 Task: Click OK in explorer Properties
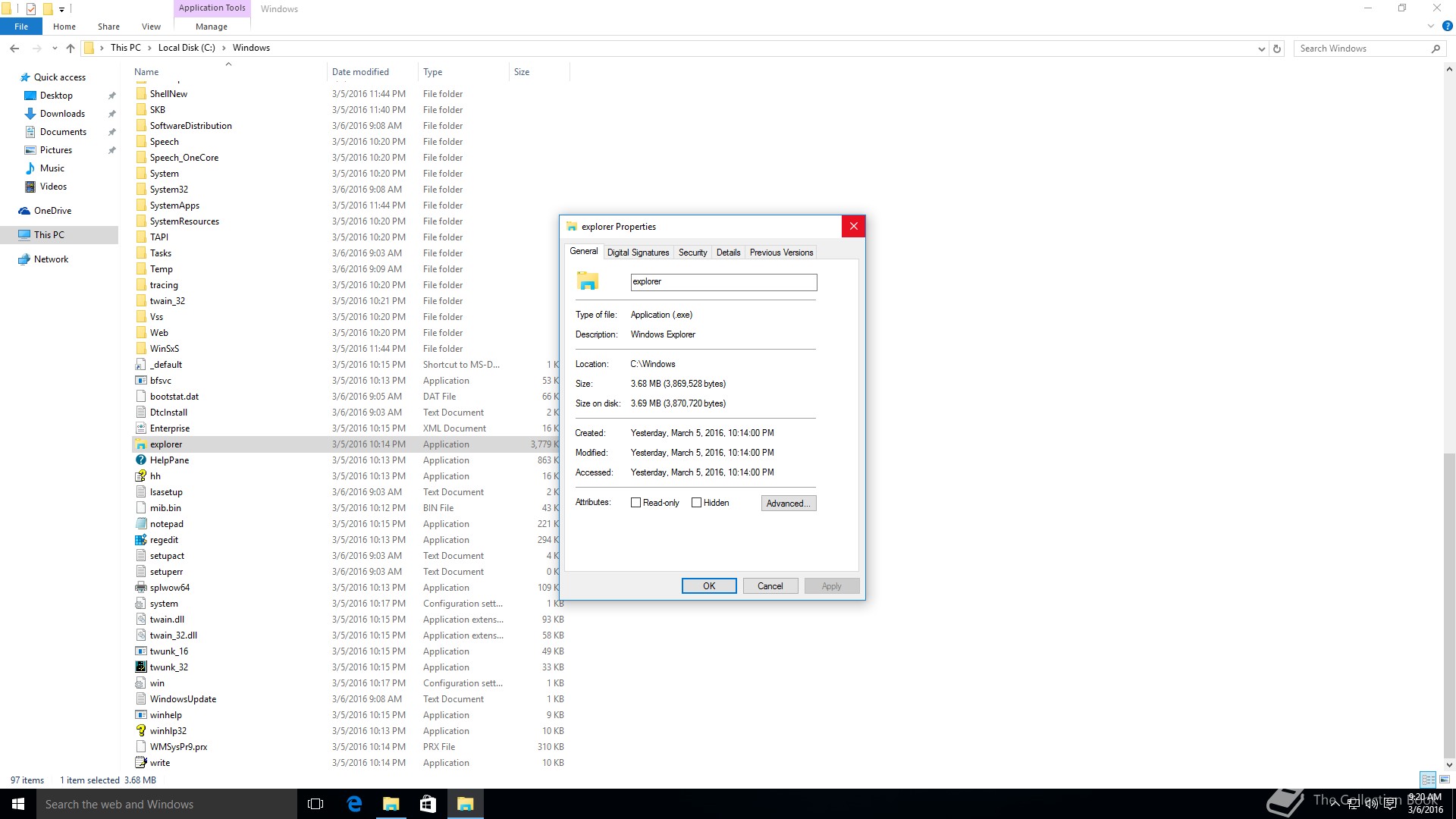click(x=709, y=586)
